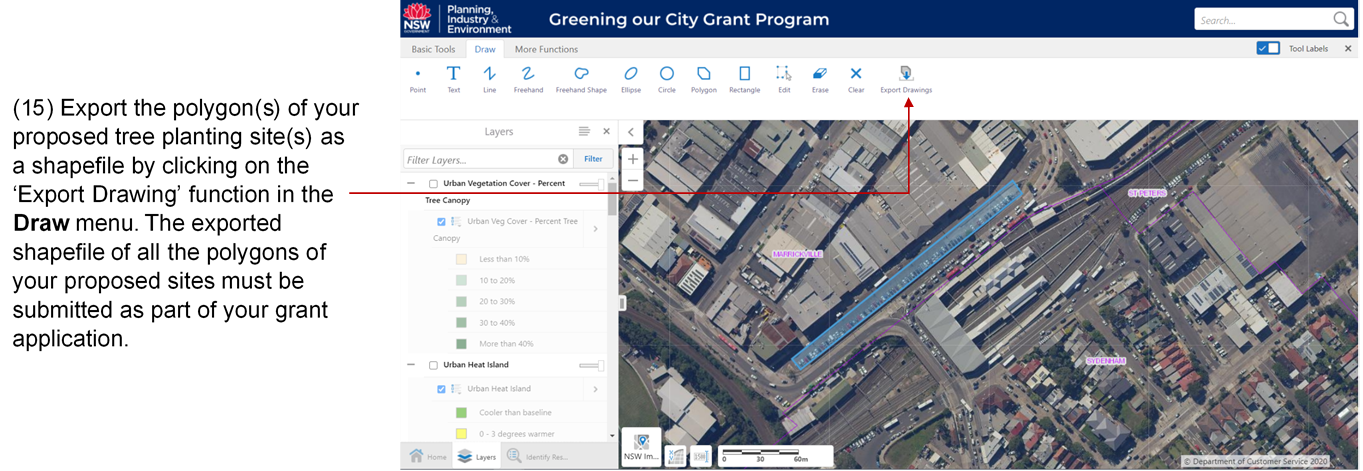Image resolution: width=1363 pixels, height=471 pixels.
Task: Click the side panel resize handle
Action: coord(622,302)
